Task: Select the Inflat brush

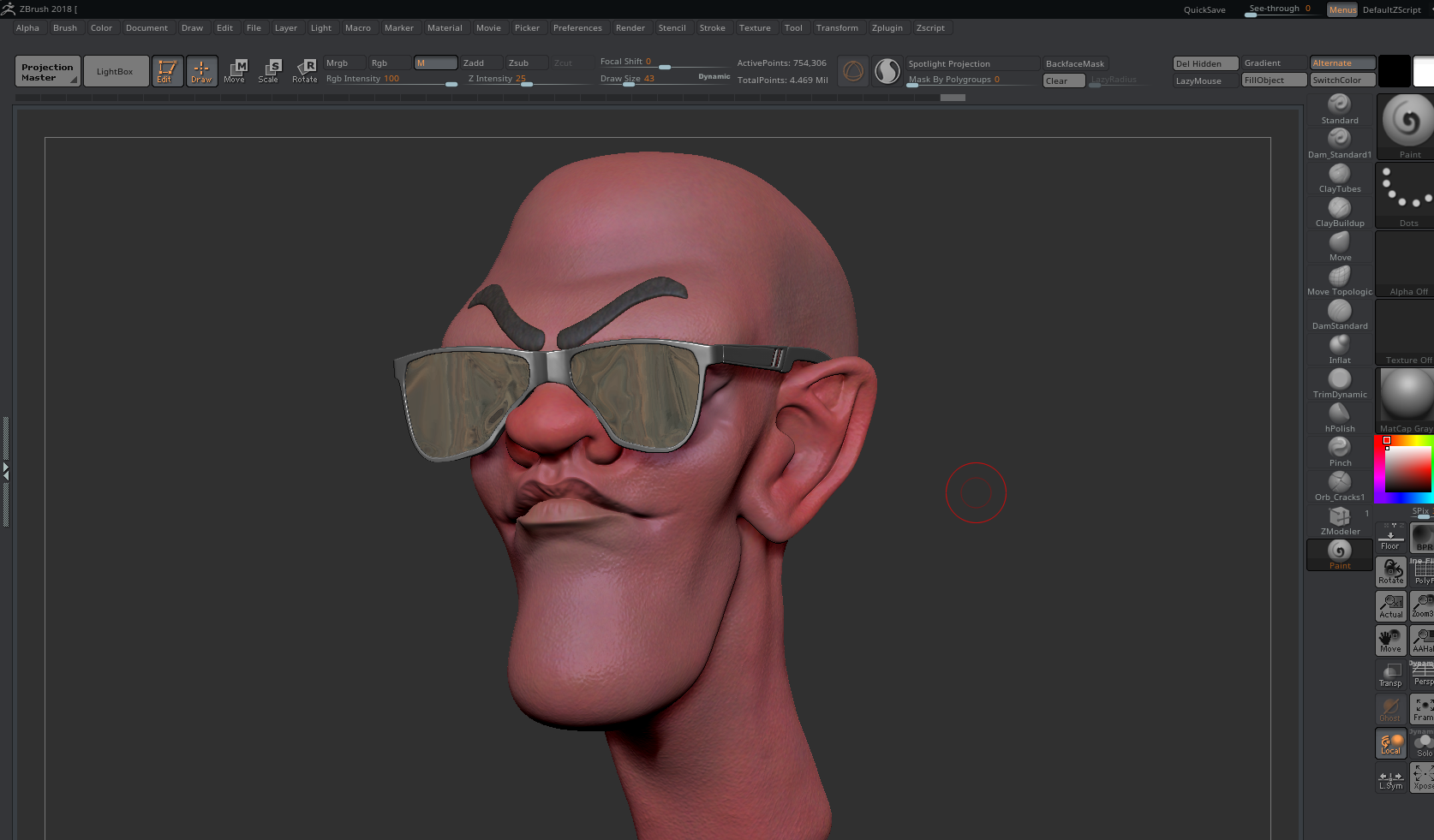Action: click(1340, 349)
